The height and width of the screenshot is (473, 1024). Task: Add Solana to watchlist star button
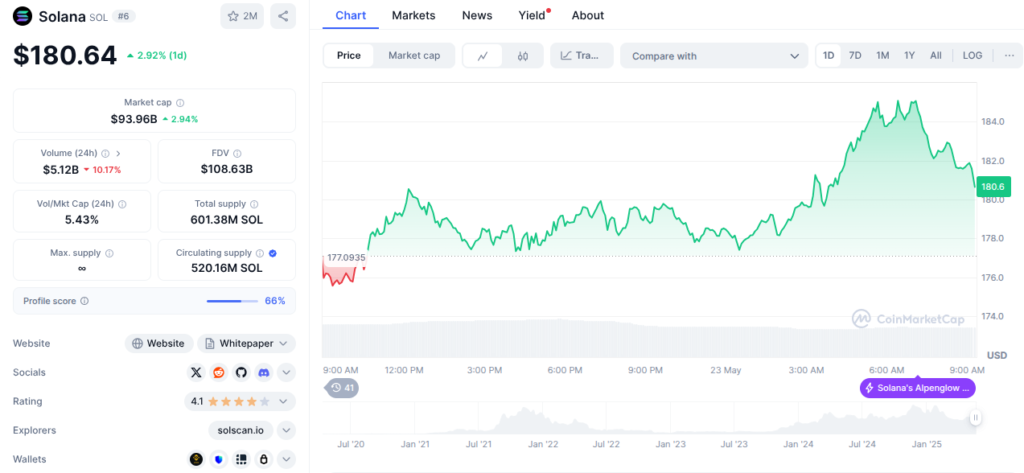point(242,16)
